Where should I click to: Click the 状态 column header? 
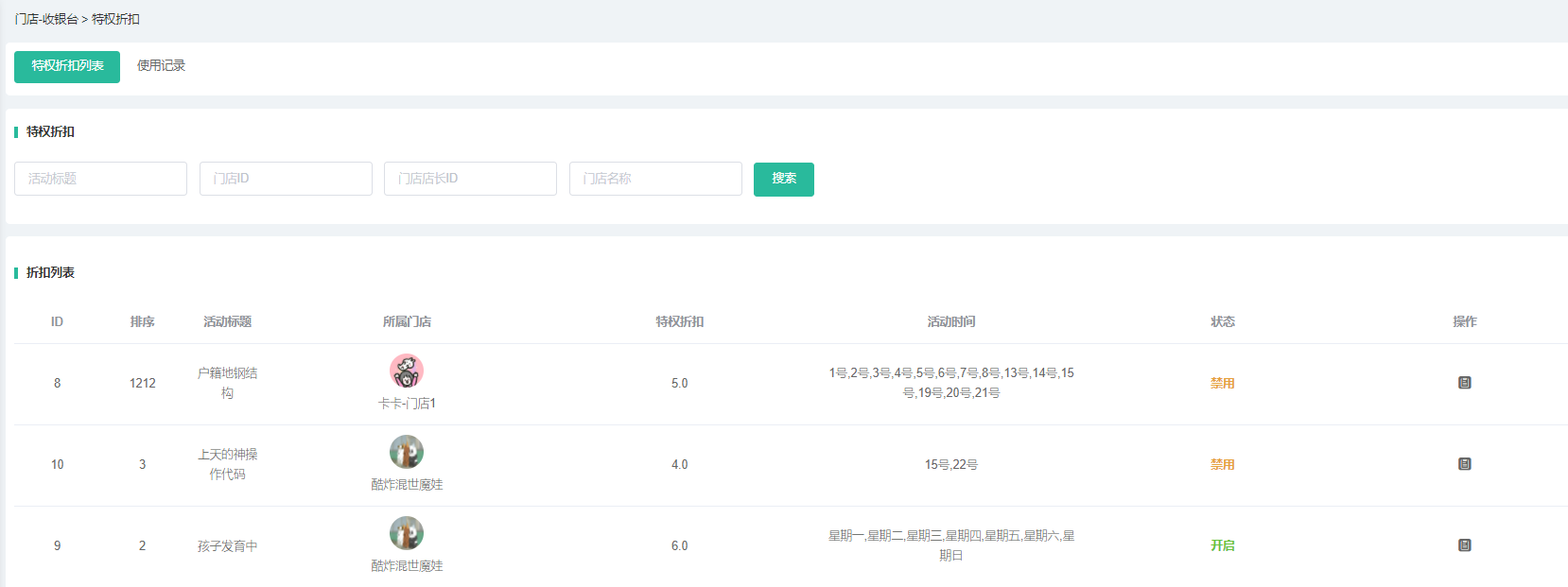coord(1223,322)
